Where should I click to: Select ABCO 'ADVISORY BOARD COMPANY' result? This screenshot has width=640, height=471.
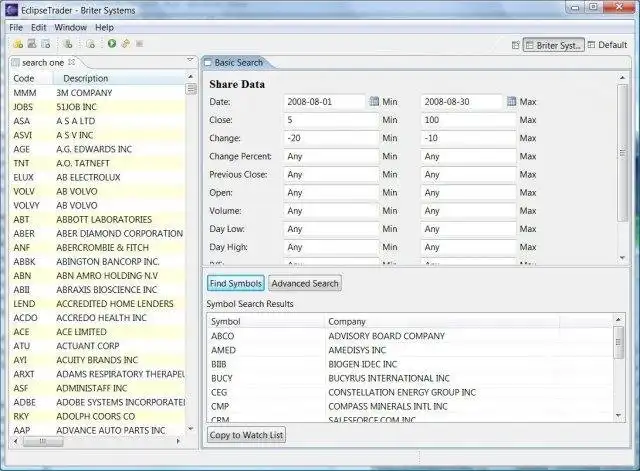(410, 336)
